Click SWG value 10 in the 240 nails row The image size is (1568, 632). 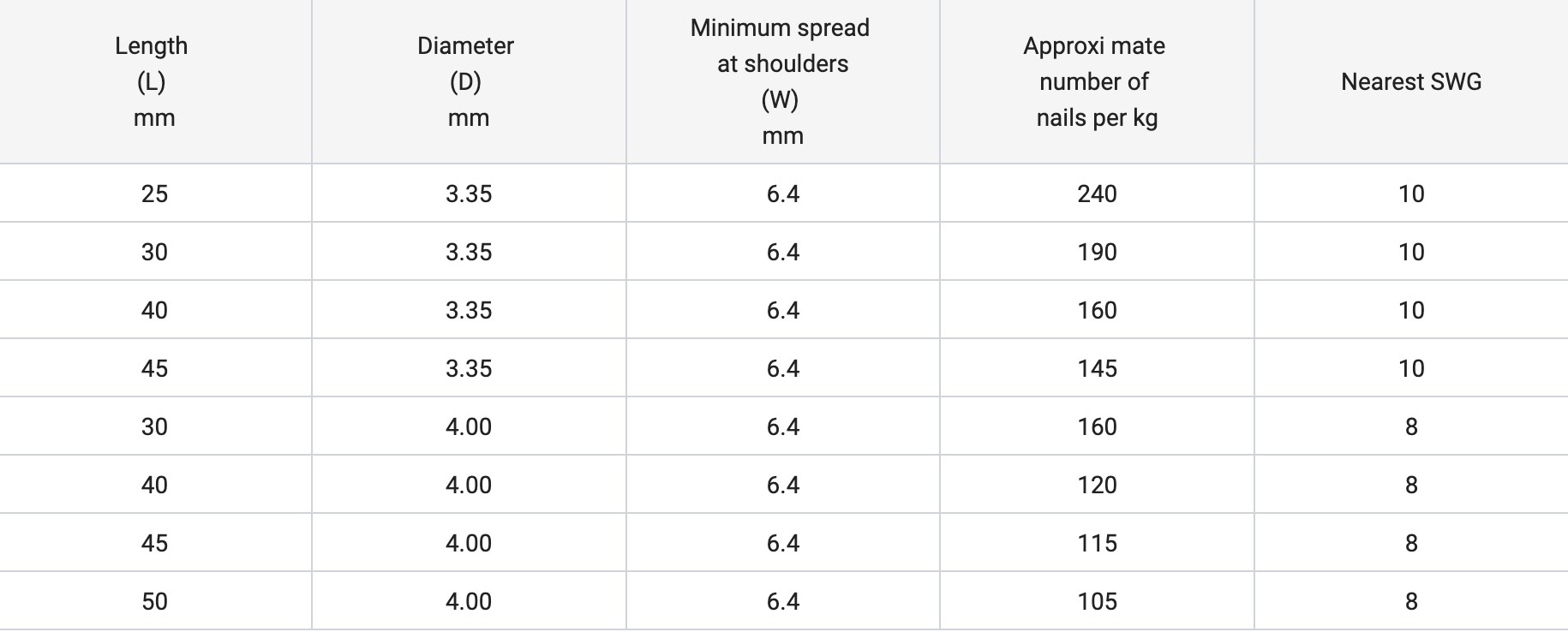1411,194
